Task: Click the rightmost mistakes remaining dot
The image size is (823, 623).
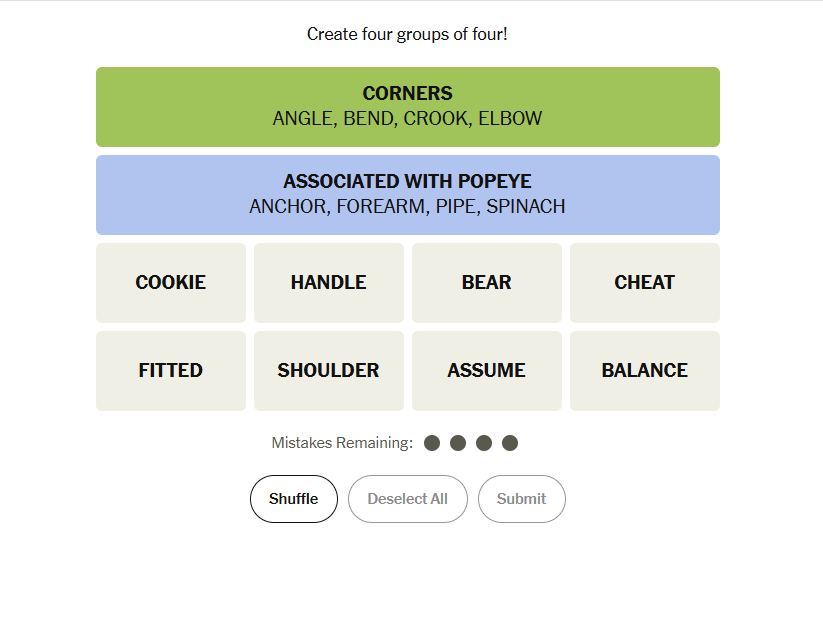Action: [510, 443]
